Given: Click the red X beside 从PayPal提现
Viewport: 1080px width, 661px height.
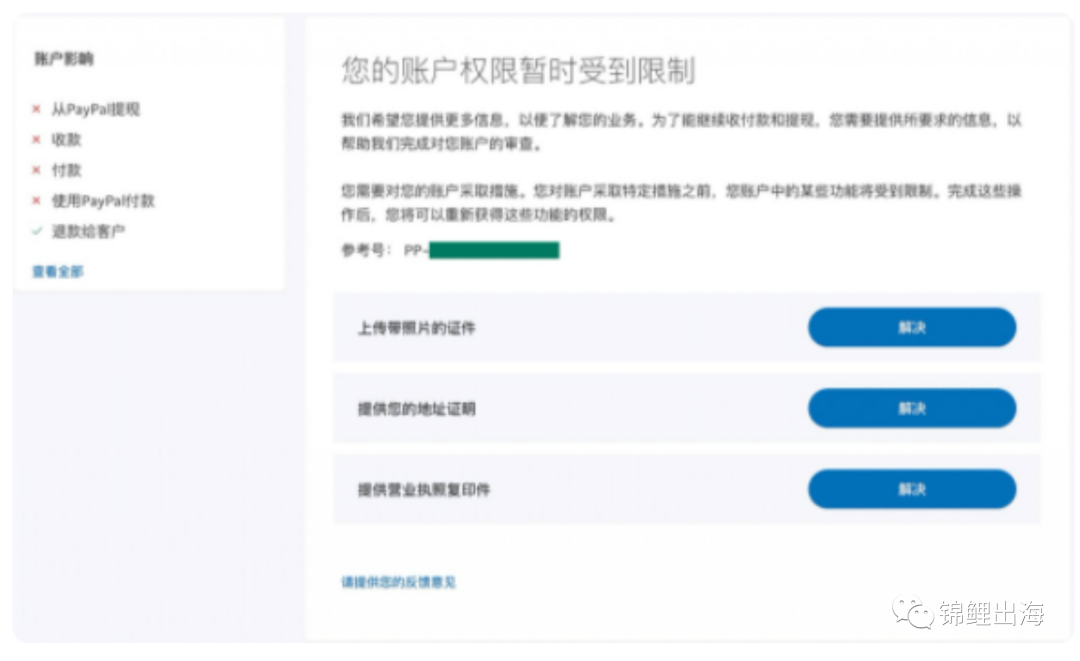Looking at the screenshot, I should click(x=37, y=109).
